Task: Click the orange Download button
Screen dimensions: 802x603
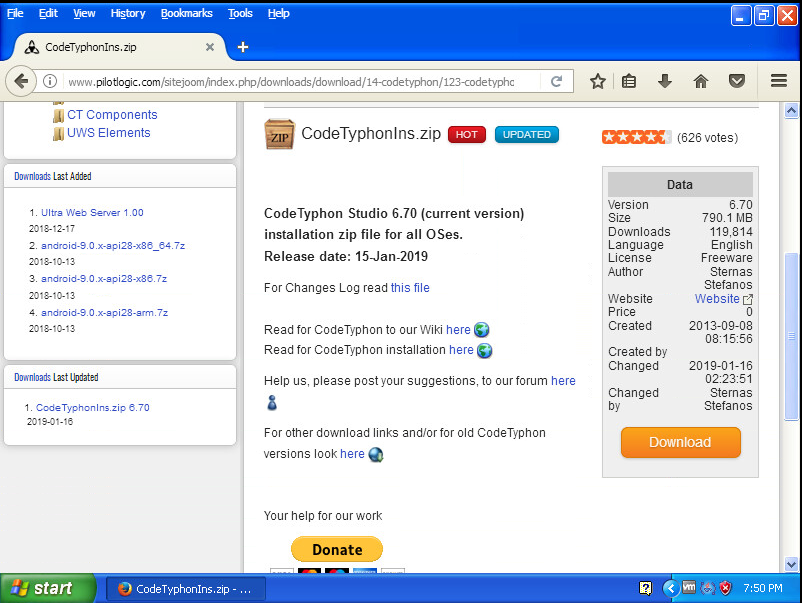Action: pyautogui.click(x=680, y=442)
